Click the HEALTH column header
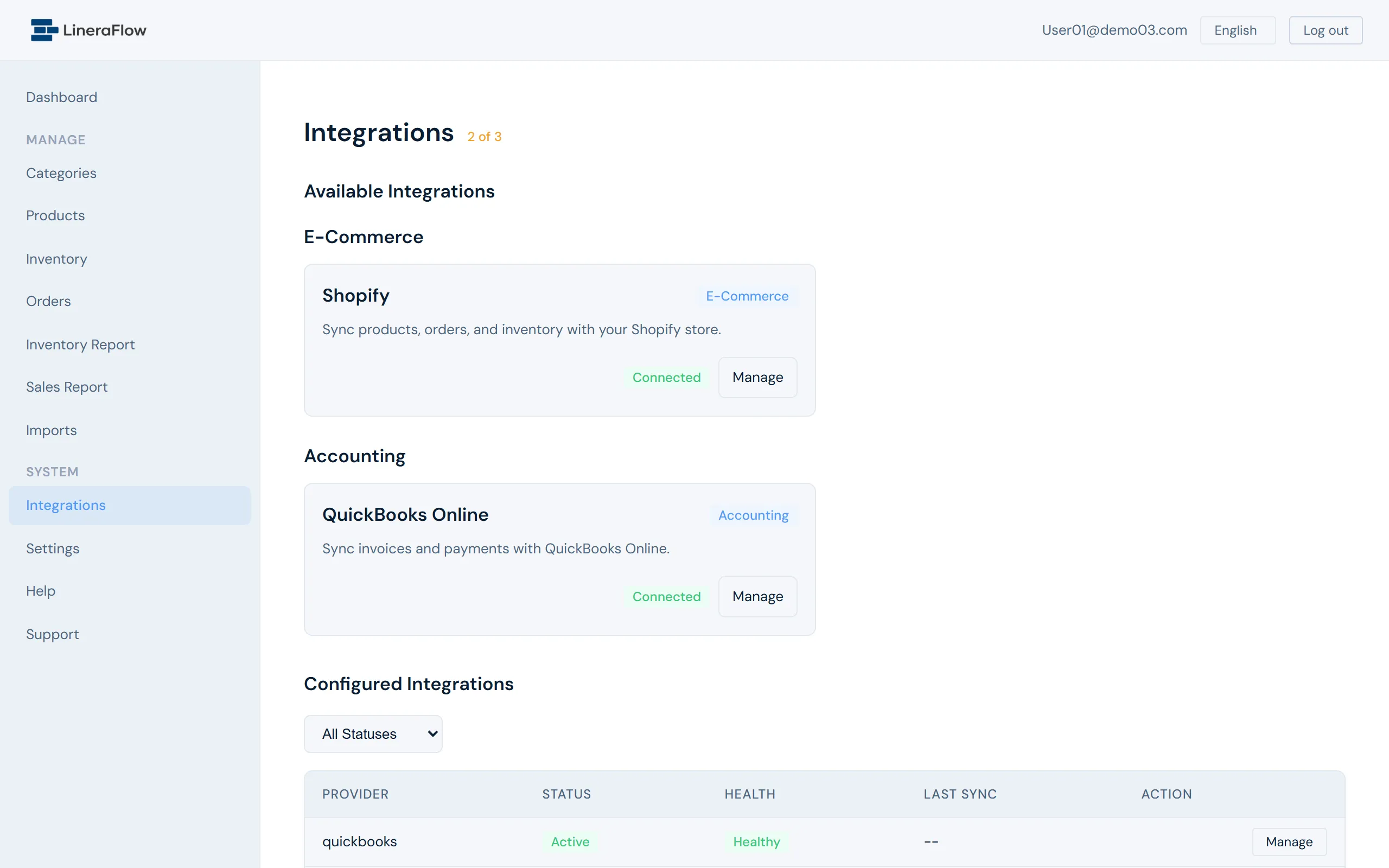The image size is (1389, 868). click(x=750, y=794)
